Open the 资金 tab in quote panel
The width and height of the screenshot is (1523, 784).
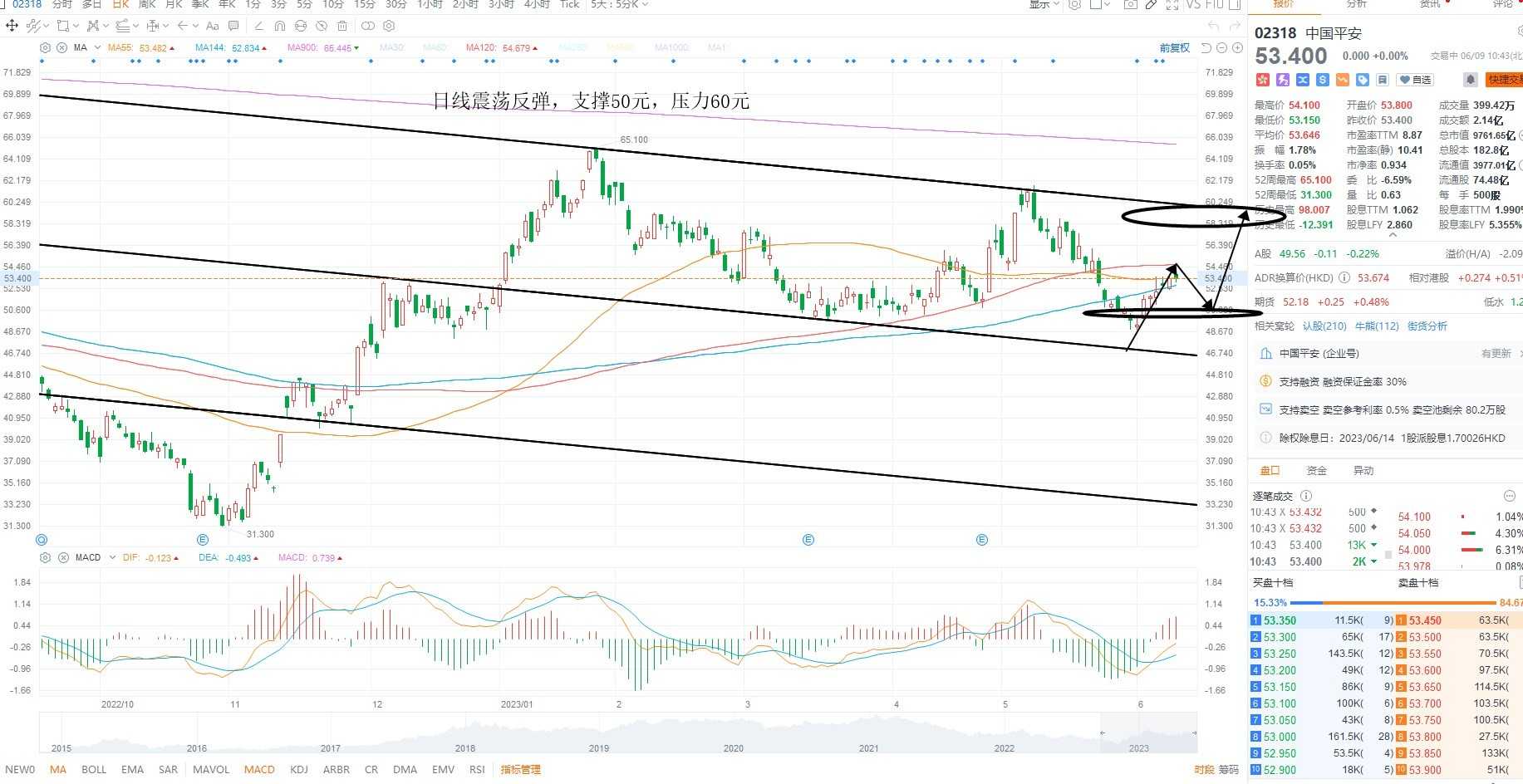pyautogui.click(x=1317, y=470)
